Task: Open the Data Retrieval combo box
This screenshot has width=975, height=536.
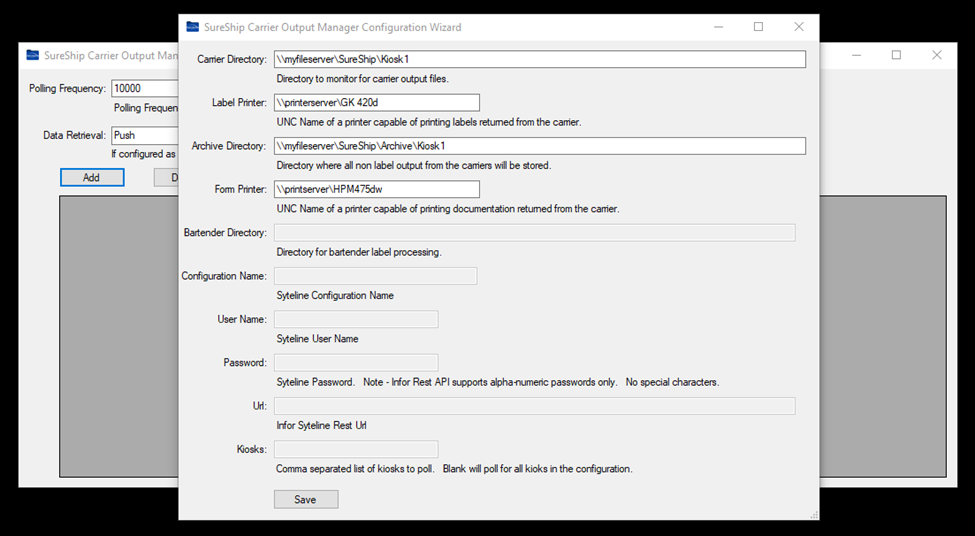Action: pyautogui.click(x=145, y=135)
